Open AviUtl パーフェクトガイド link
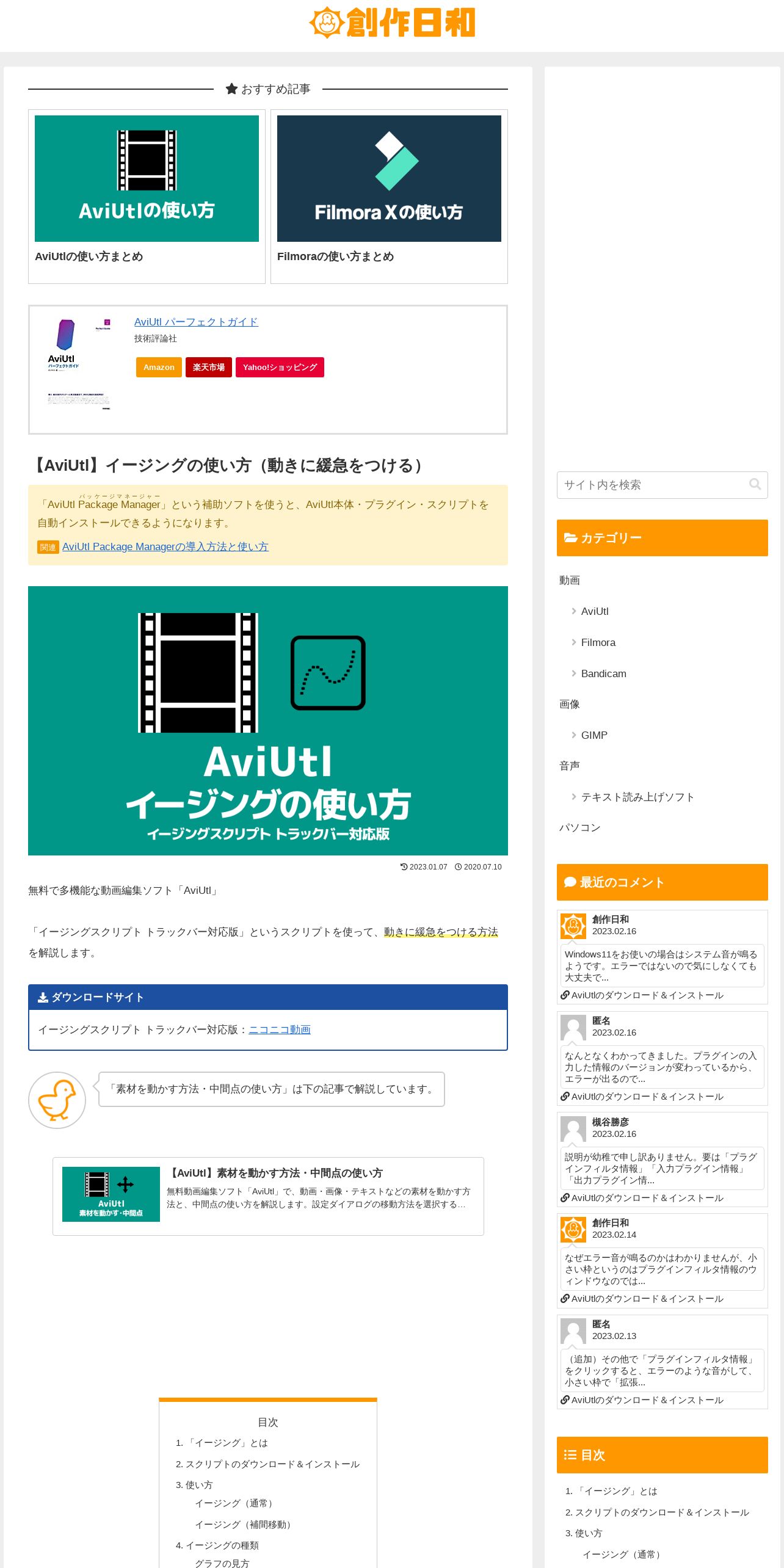This screenshot has height=1568, width=784. click(x=196, y=322)
